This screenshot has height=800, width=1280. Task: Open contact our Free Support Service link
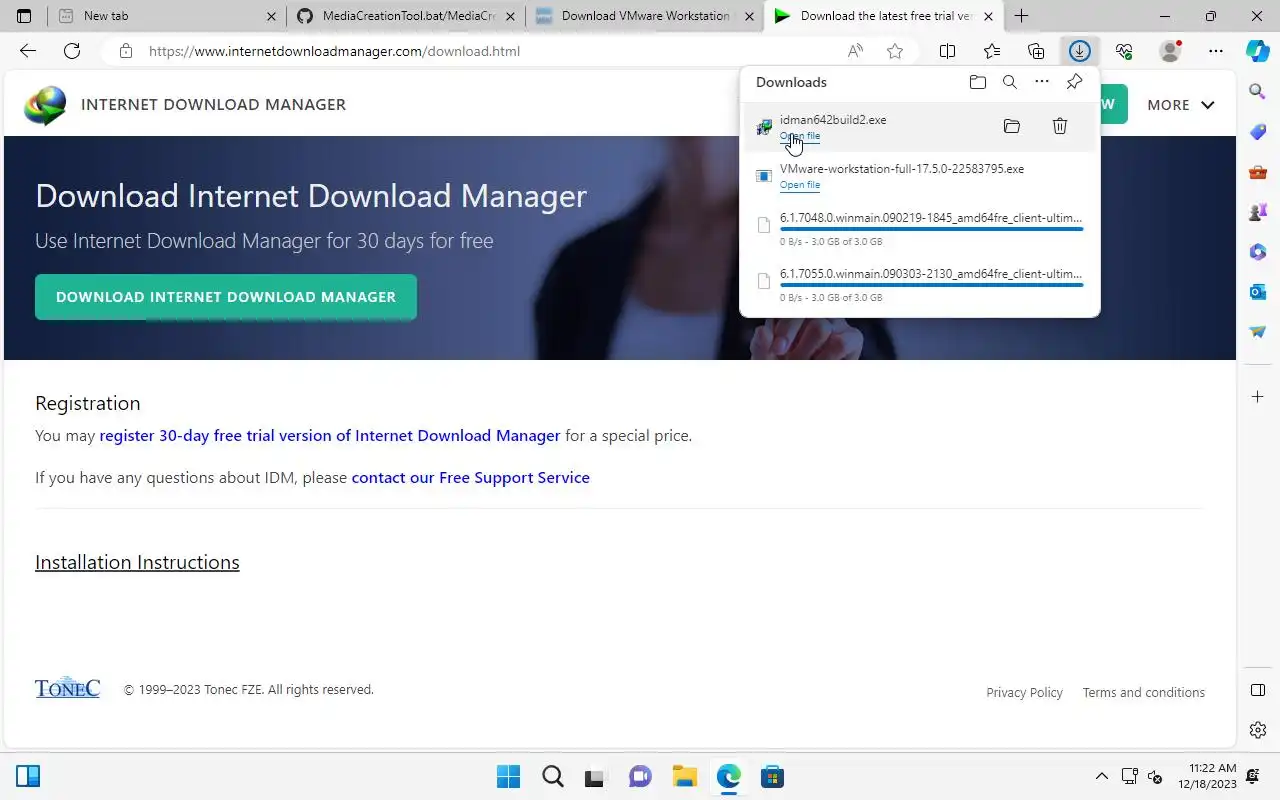[x=471, y=478]
